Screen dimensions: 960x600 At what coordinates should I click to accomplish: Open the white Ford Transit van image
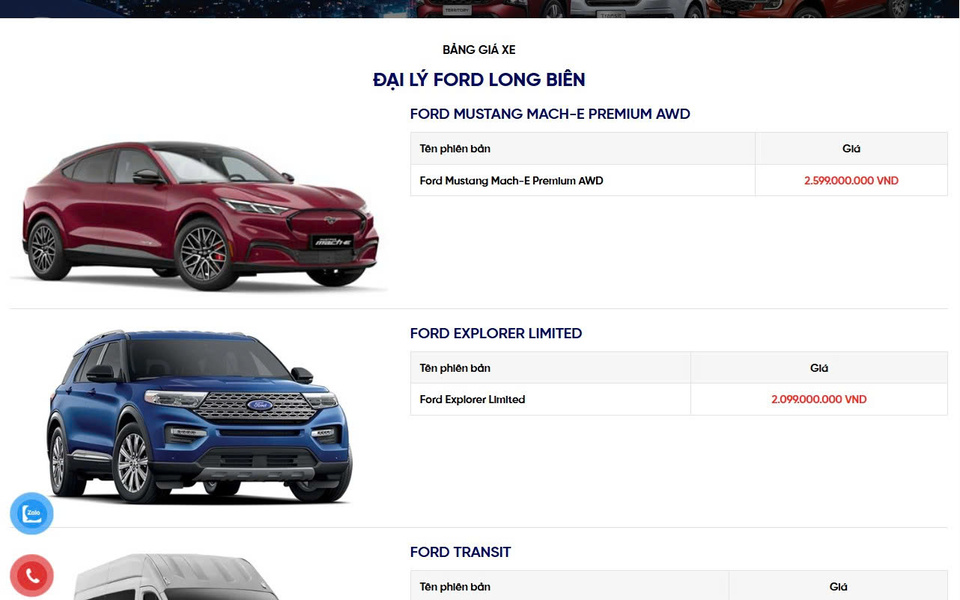pos(178,577)
